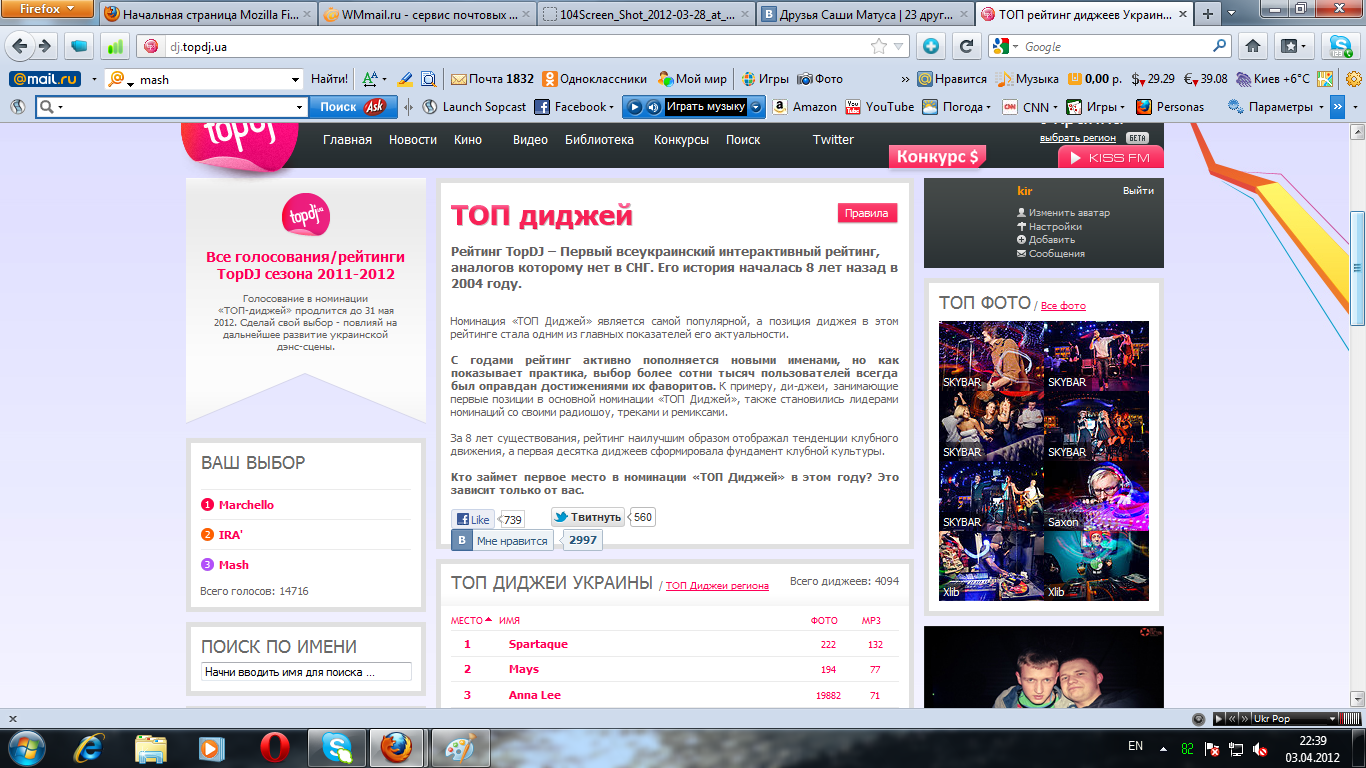This screenshot has width=1366, height=768.
Task: Click the Mail.ru logo in the toolbar
Action: click(45, 79)
